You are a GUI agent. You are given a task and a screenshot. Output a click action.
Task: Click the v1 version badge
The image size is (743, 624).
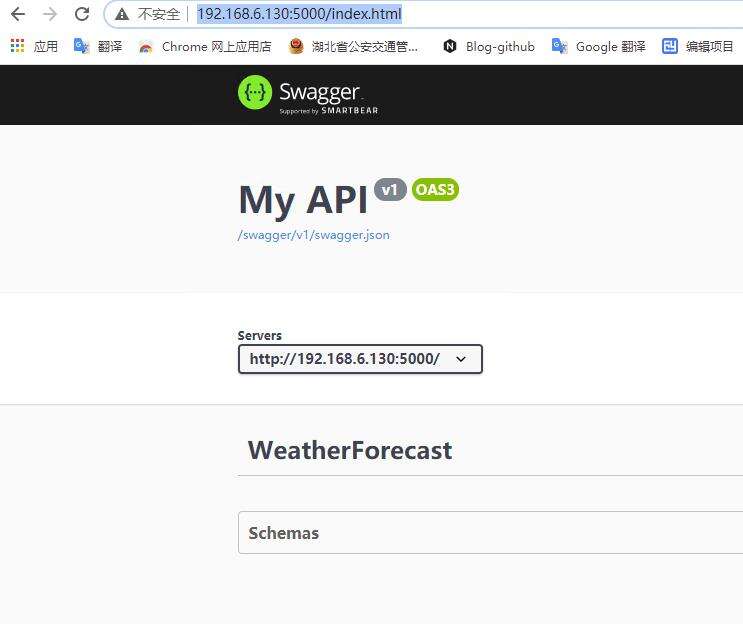(390, 190)
